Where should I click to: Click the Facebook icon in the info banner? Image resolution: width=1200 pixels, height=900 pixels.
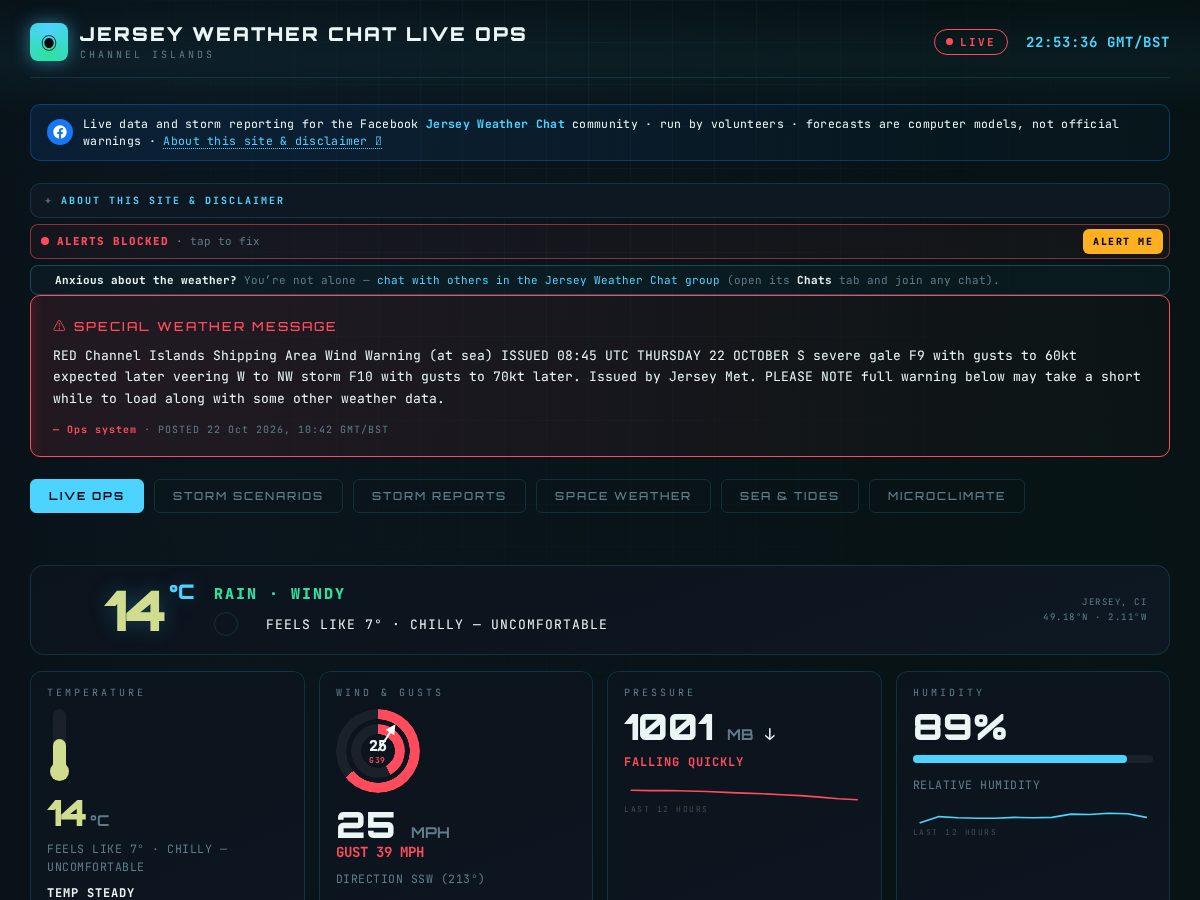[x=60, y=132]
